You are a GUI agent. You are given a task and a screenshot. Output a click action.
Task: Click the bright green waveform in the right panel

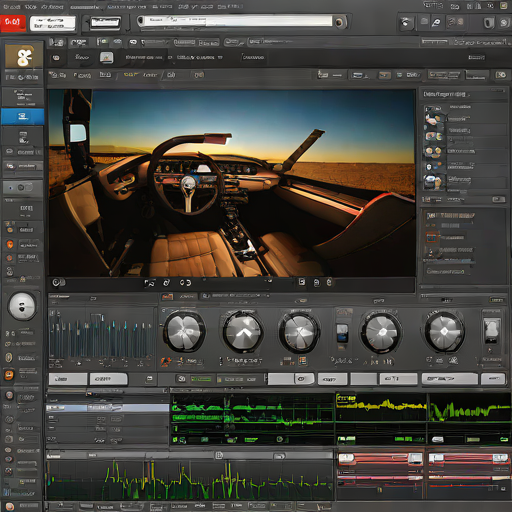click(469, 407)
